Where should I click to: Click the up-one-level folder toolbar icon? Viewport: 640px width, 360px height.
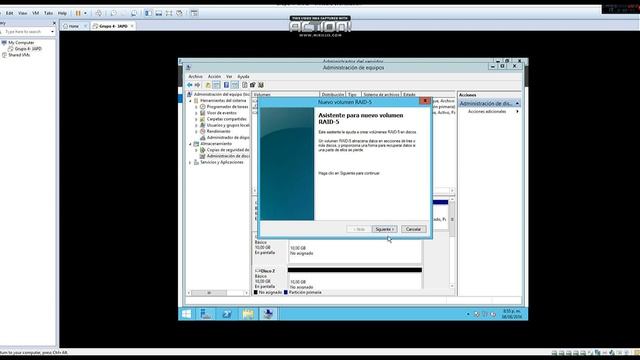click(208, 85)
